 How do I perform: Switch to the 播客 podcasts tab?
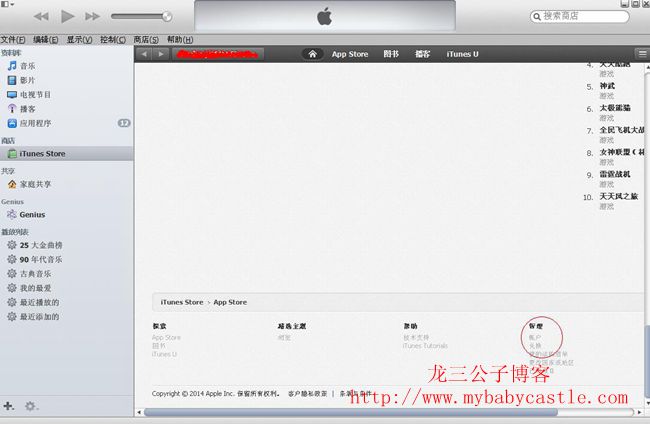[x=422, y=54]
